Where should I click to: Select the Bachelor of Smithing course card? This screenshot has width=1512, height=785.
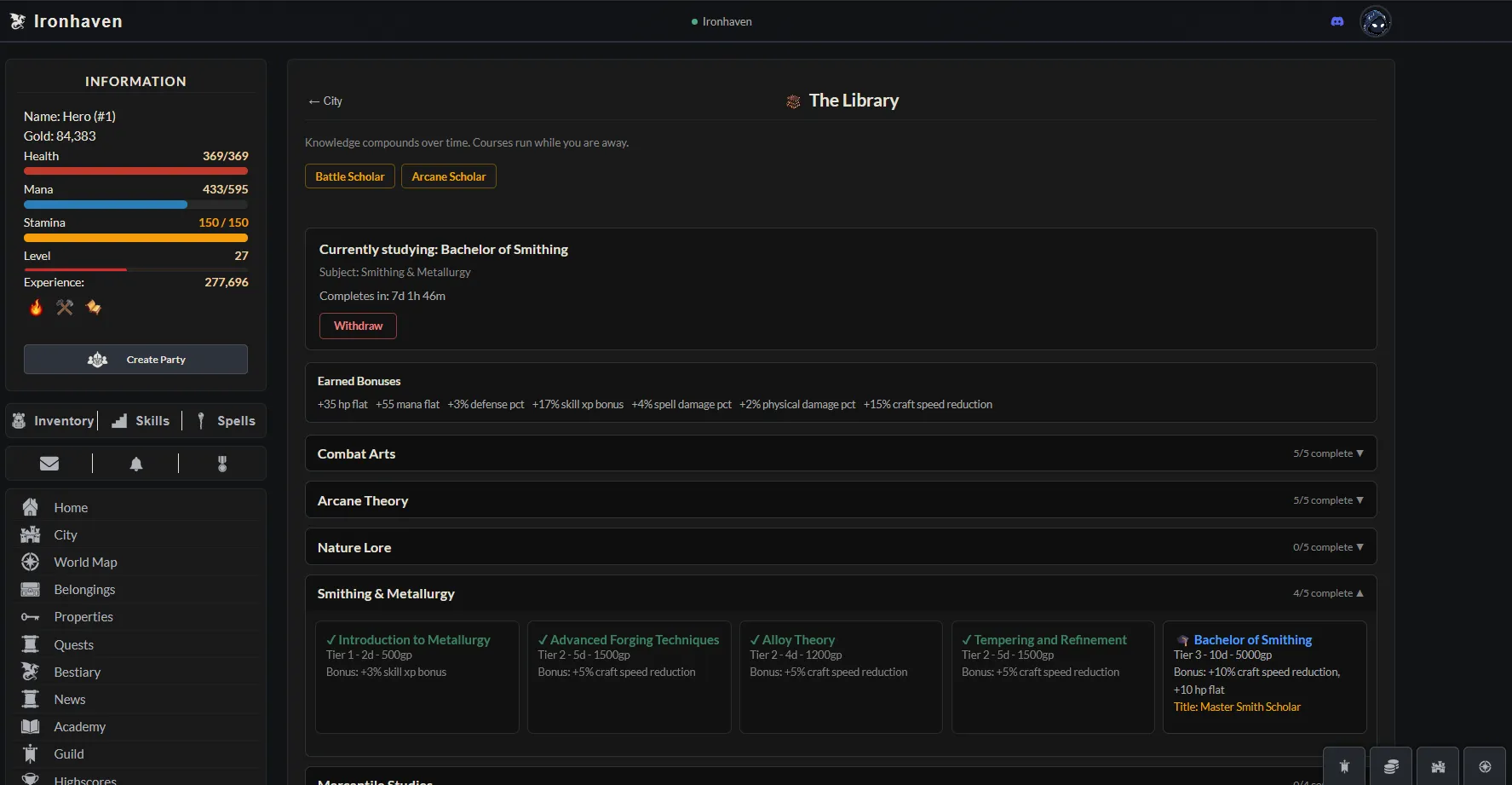pos(1265,677)
